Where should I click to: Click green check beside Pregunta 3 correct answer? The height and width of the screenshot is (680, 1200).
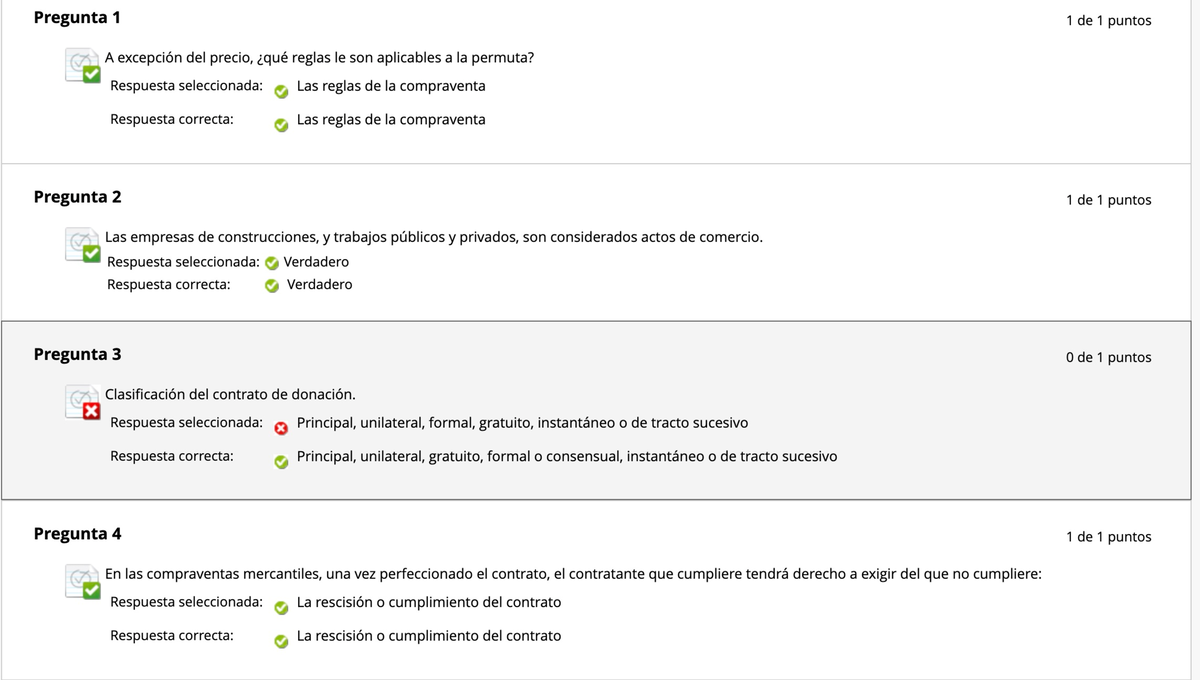pos(282,461)
